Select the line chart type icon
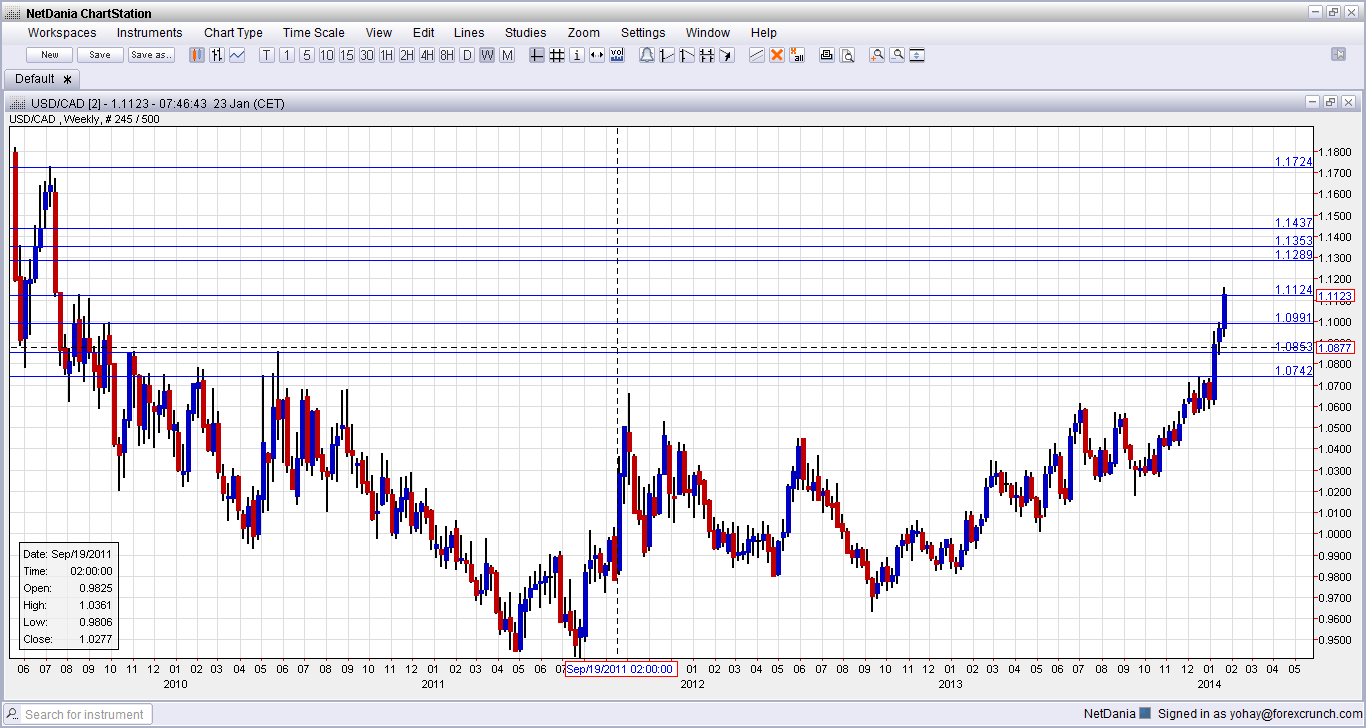This screenshot has height=728, width=1366. click(237, 55)
